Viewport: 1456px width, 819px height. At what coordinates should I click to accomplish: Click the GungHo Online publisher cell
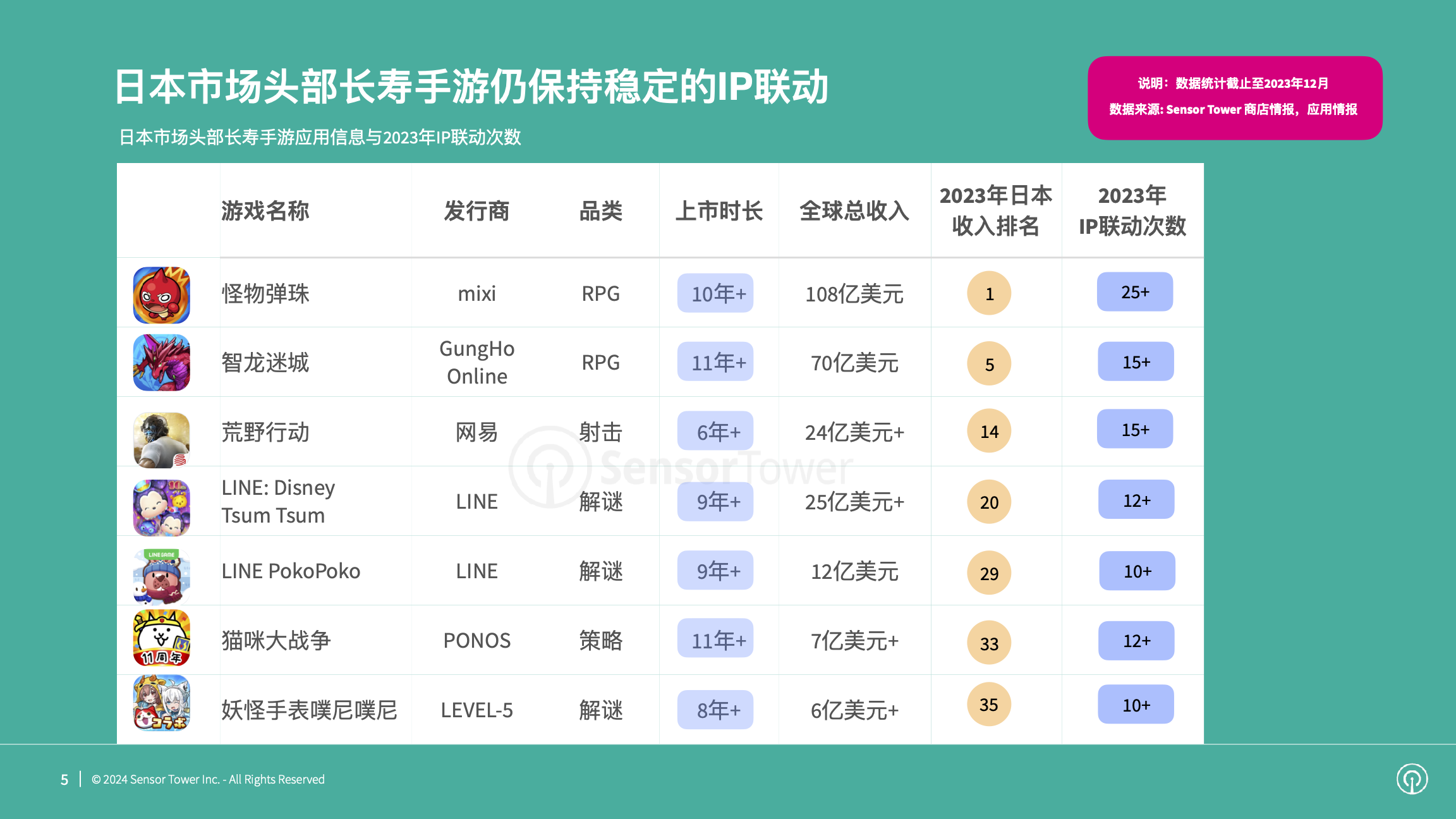pyautogui.click(x=476, y=362)
